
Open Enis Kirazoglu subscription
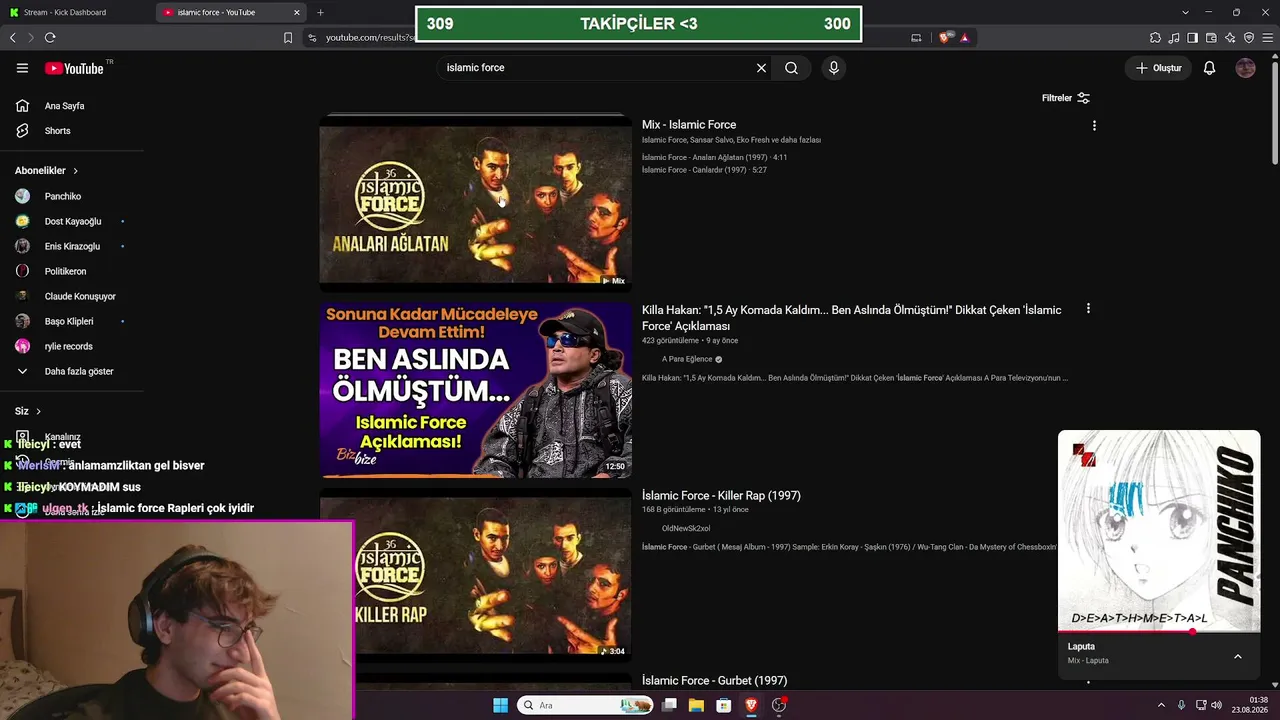coord(72,246)
